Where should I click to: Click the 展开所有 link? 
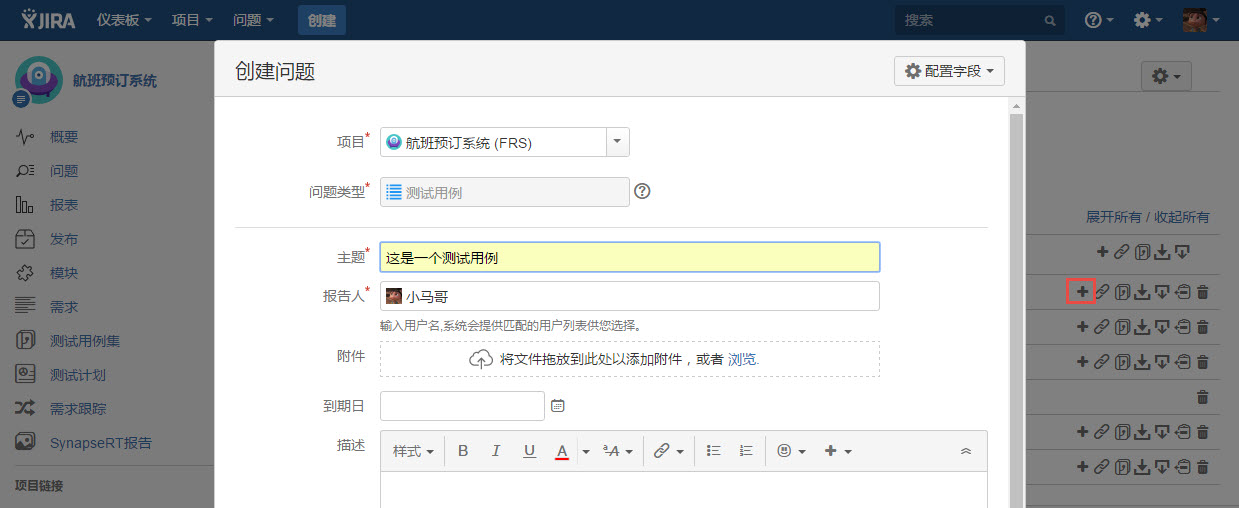point(1113,217)
